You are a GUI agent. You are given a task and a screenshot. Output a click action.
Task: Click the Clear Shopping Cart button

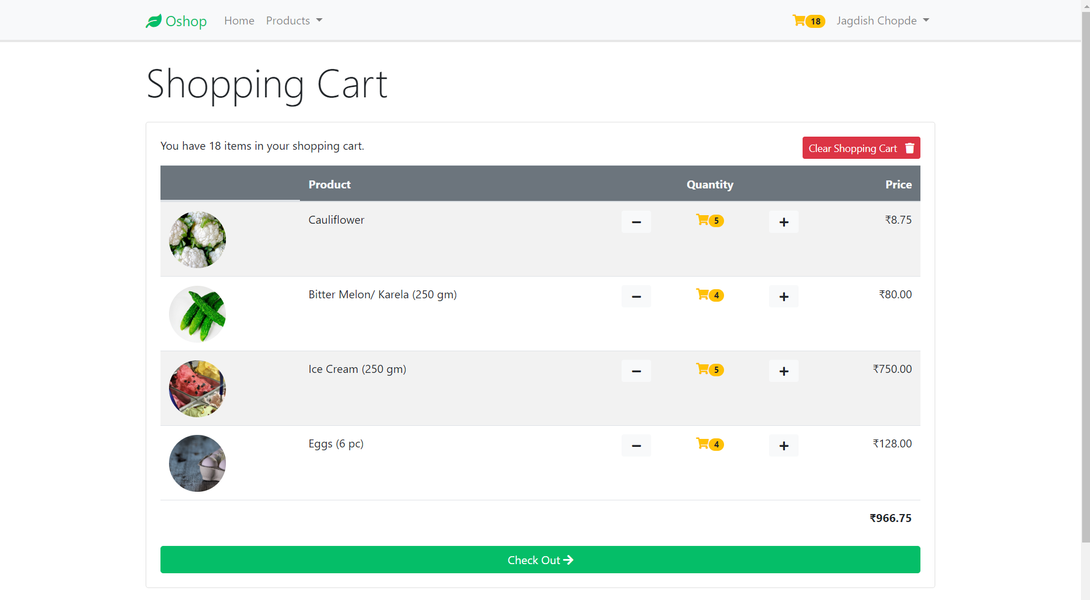tap(861, 148)
